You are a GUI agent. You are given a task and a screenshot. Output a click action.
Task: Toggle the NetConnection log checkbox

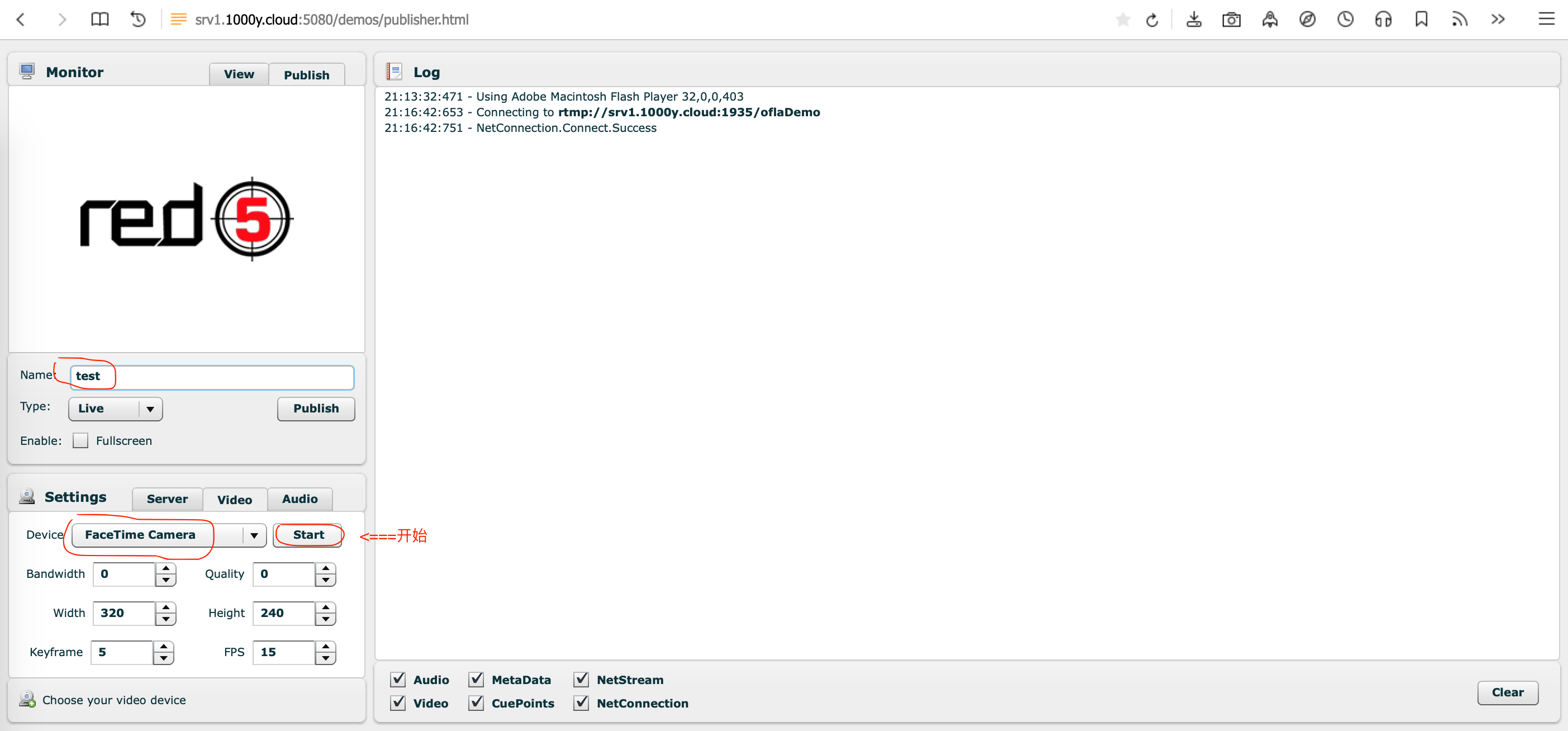coord(581,702)
